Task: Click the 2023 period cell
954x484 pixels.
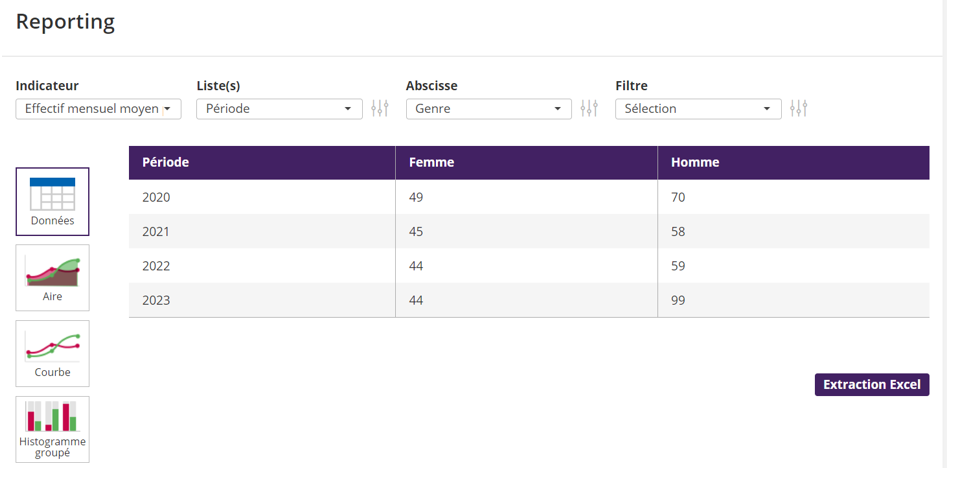Action: tap(157, 300)
